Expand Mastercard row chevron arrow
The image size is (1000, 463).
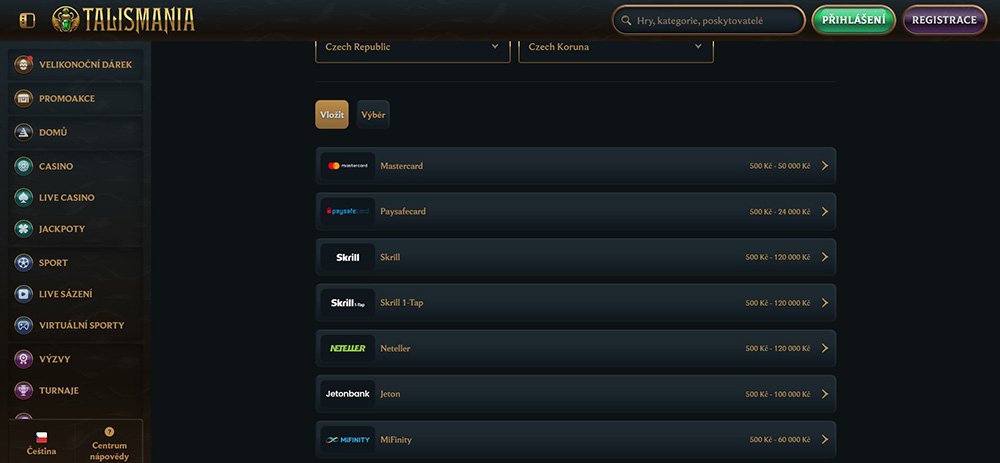point(825,166)
